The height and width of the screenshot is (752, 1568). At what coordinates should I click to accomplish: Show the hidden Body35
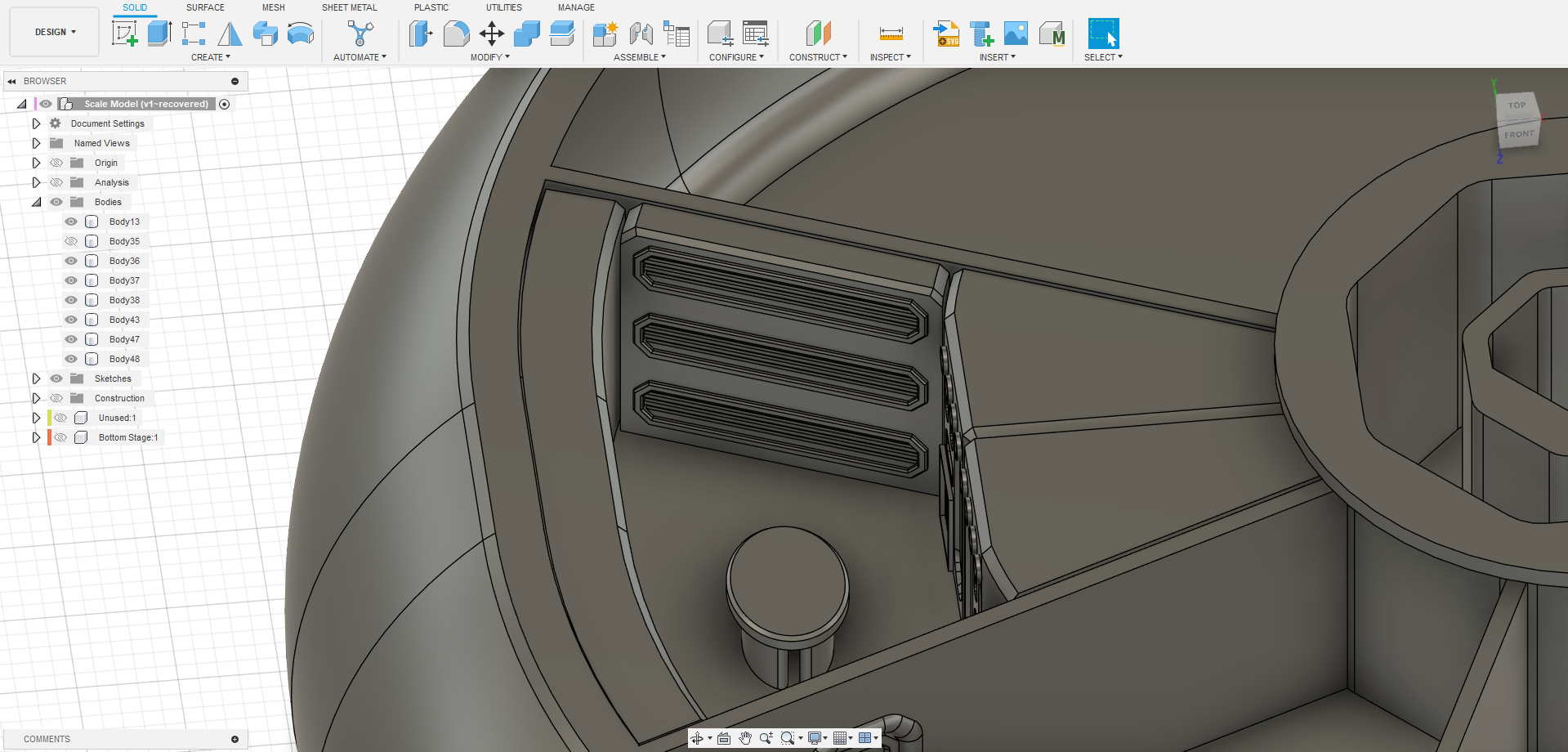click(x=71, y=241)
